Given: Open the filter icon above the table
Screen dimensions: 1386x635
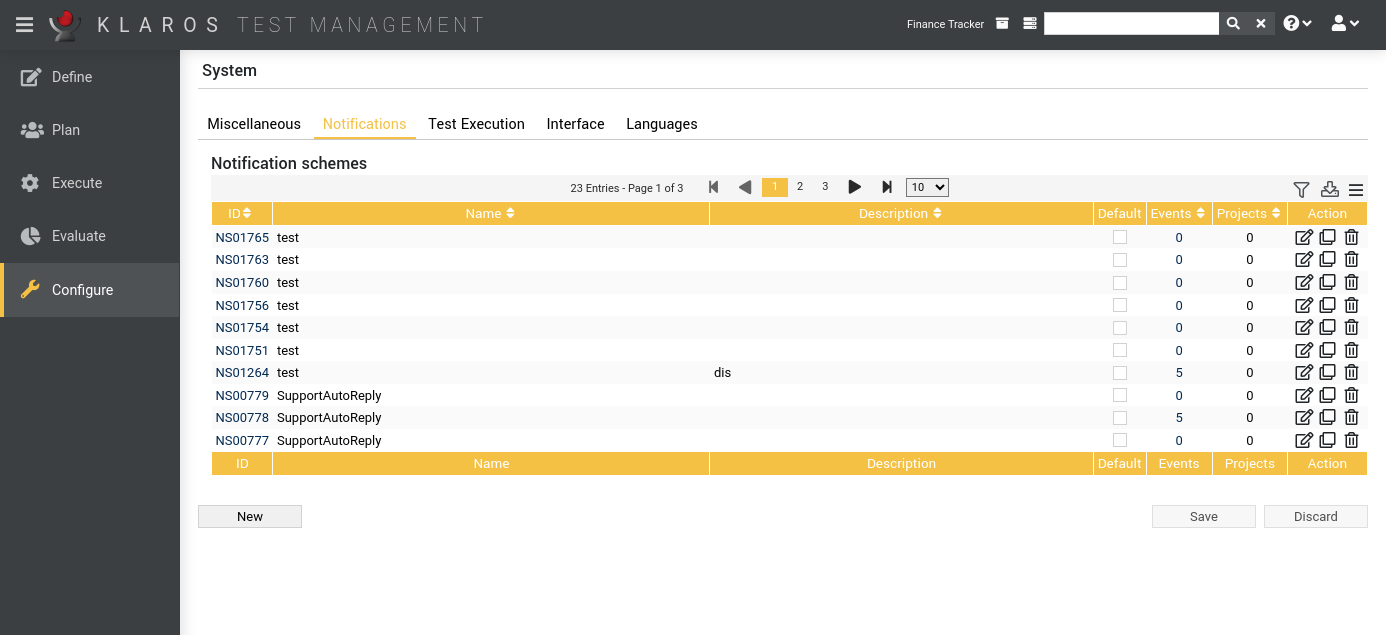Looking at the screenshot, I should 1301,189.
